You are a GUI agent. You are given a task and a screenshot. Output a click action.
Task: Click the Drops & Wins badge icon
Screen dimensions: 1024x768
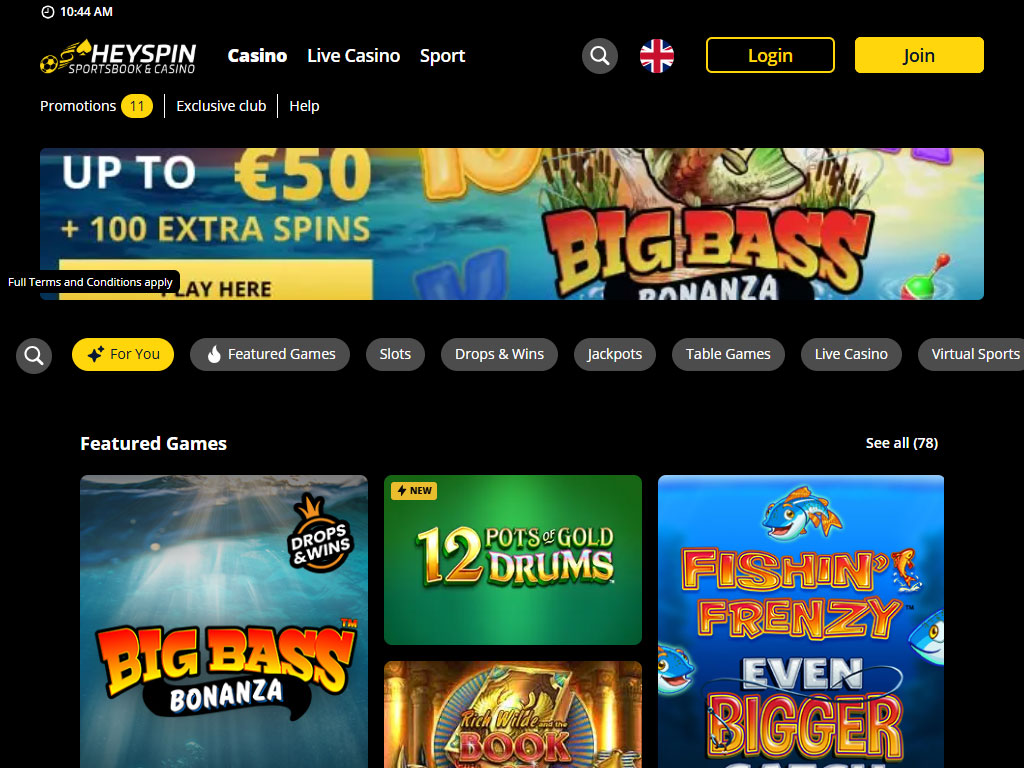pyautogui.click(x=320, y=534)
